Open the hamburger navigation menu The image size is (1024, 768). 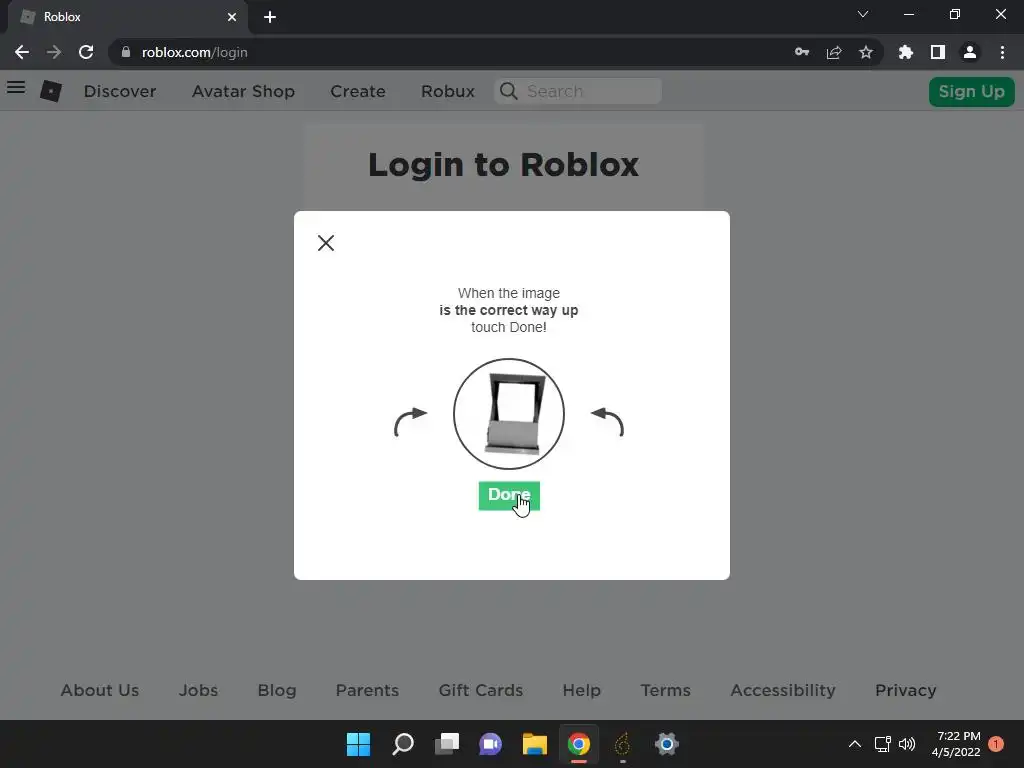[16, 88]
